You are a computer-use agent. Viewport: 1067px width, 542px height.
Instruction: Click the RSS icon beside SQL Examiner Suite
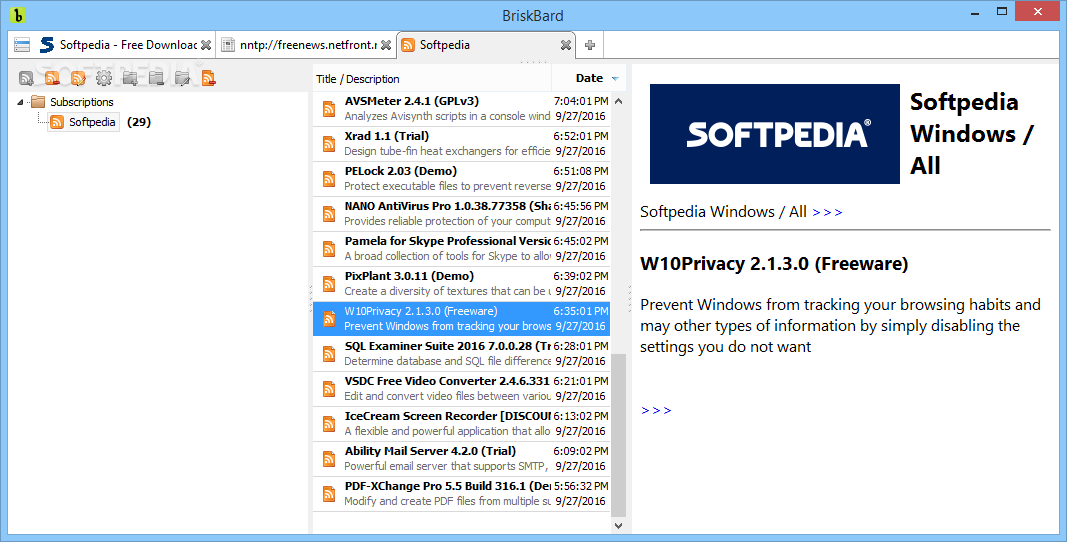tap(329, 354)
